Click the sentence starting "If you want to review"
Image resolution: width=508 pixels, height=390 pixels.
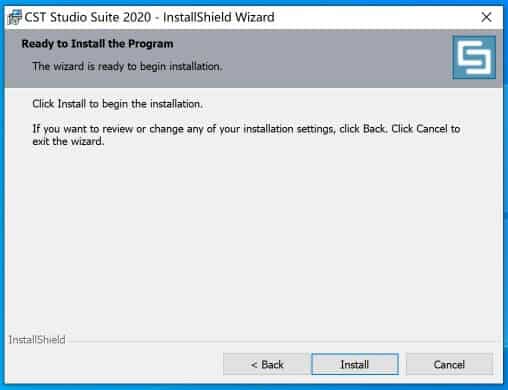click(x=246, y=129)
